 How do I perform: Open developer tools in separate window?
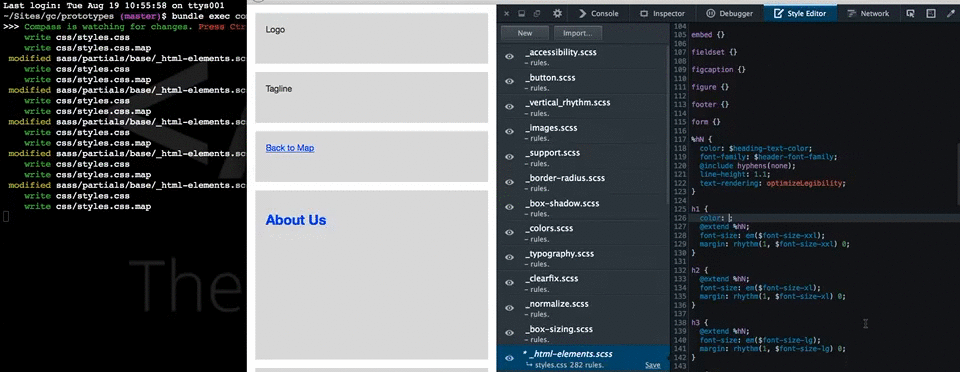click(x=537, y=13)
